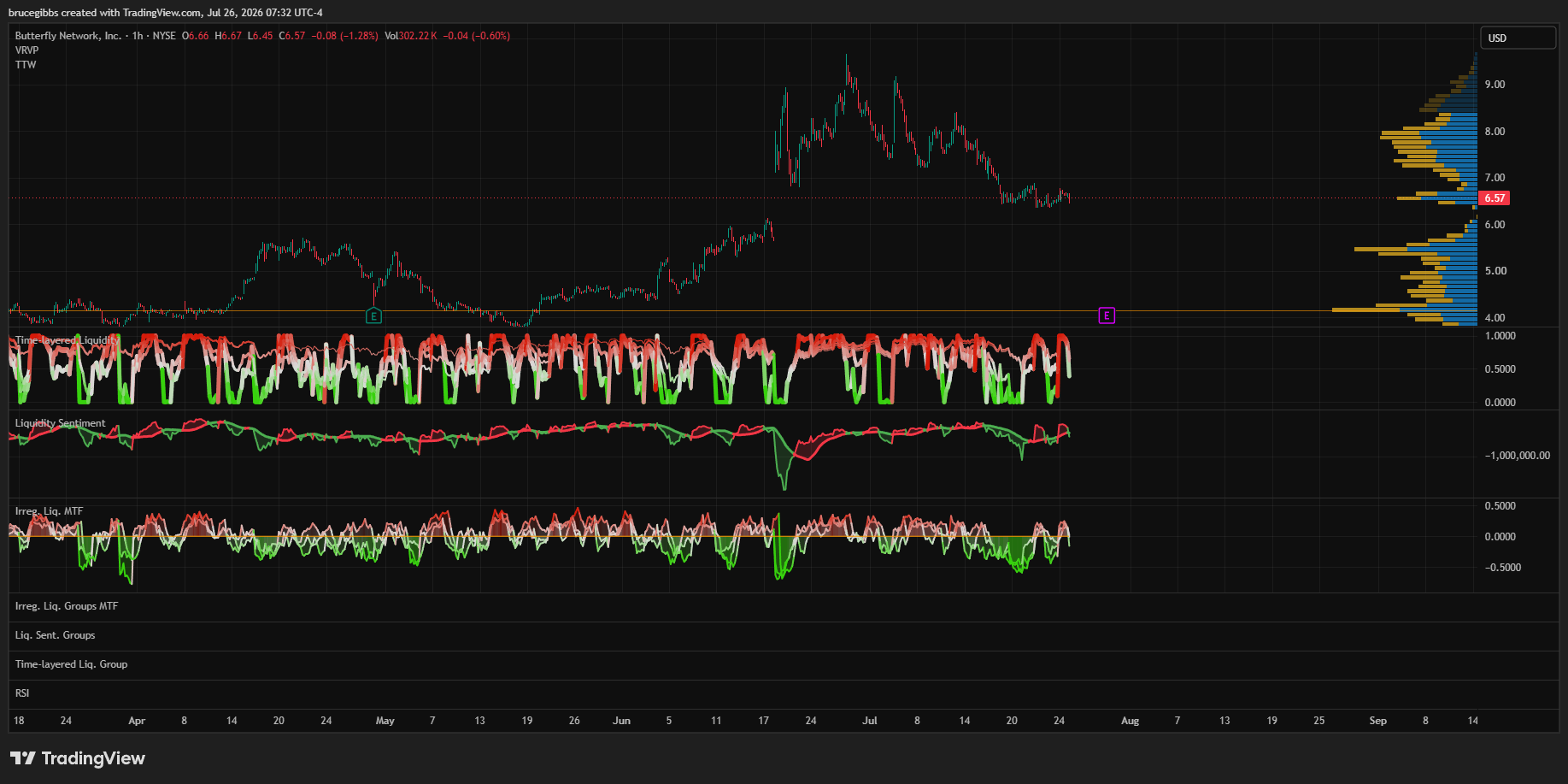
Task: Click the 18 date label on time axis
Action: point(19,721)
